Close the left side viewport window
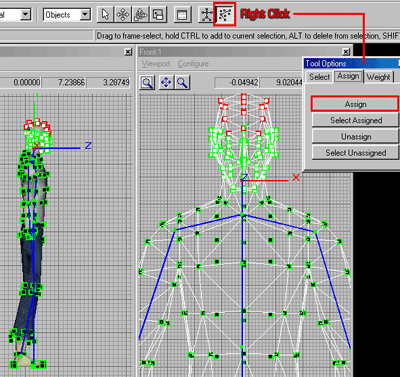Screen dimensions: 400x377 coord(128,52)
